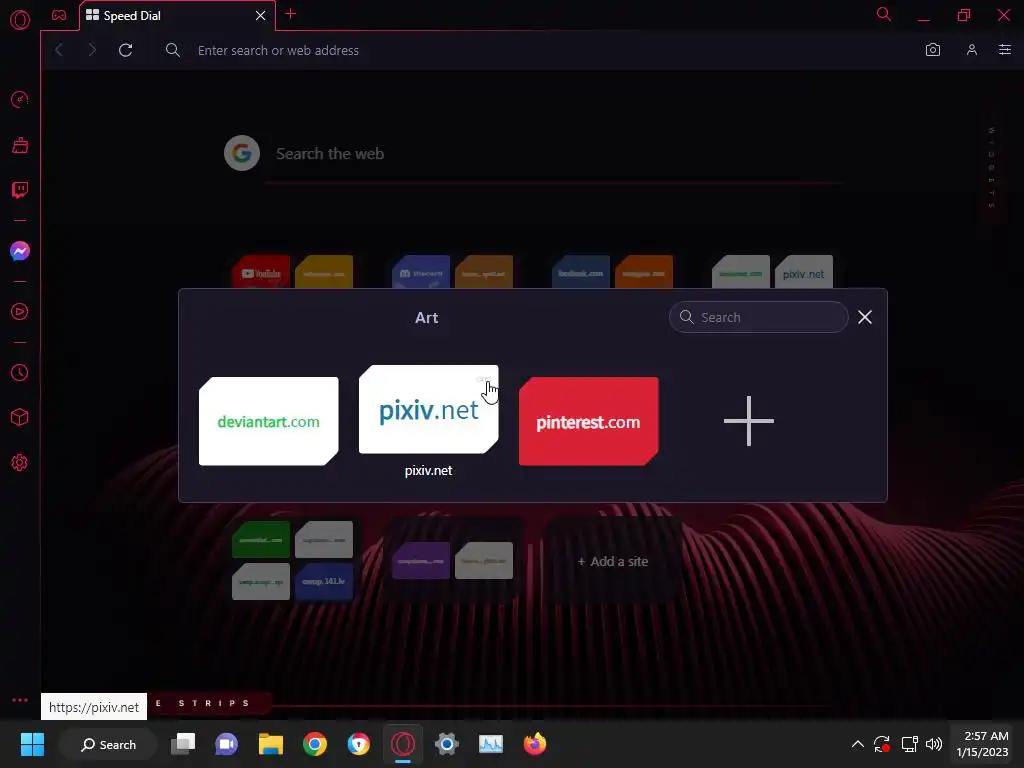Screen dimensions: 1024x768
Task: Open Twitch panel in sidebar
Action: [20, 190]
